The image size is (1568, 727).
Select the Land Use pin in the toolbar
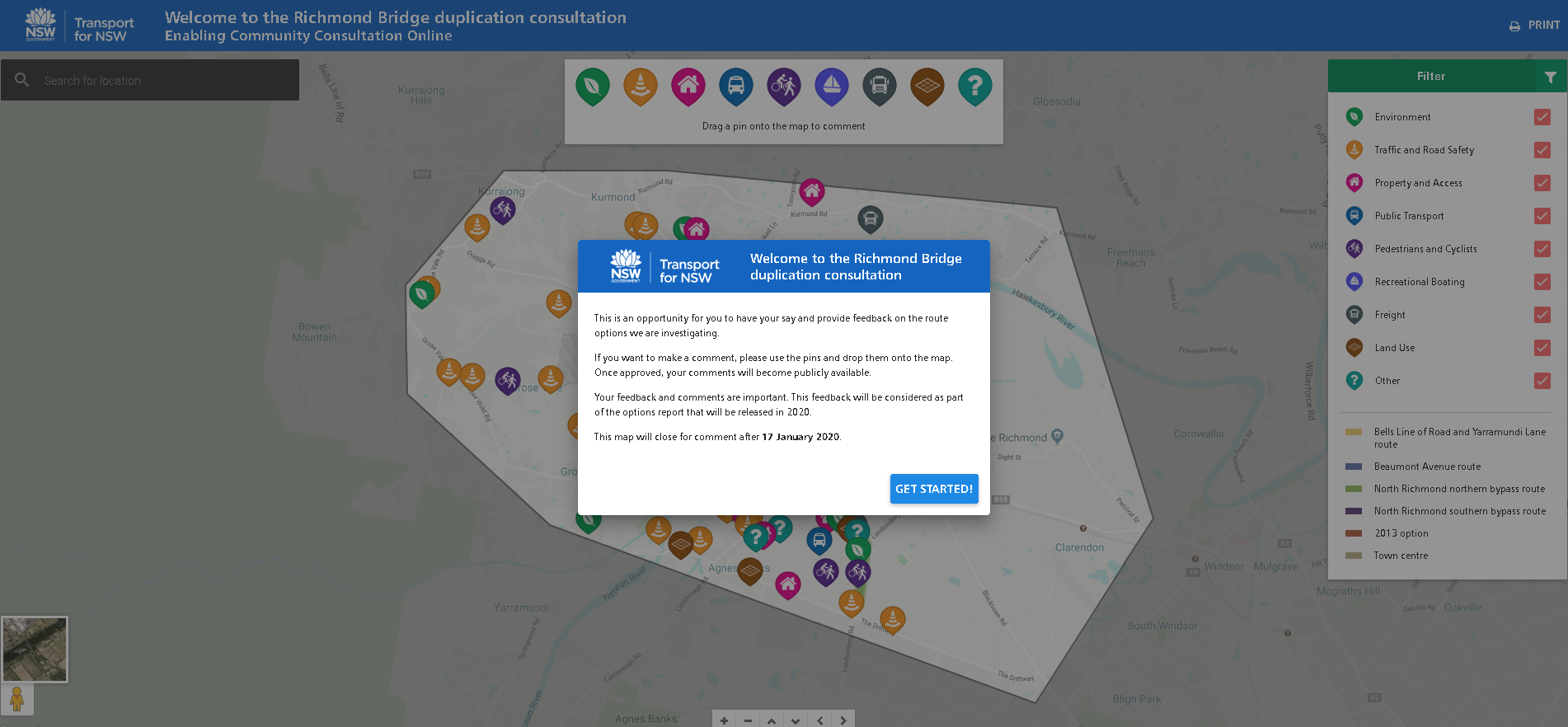point(927,87)
